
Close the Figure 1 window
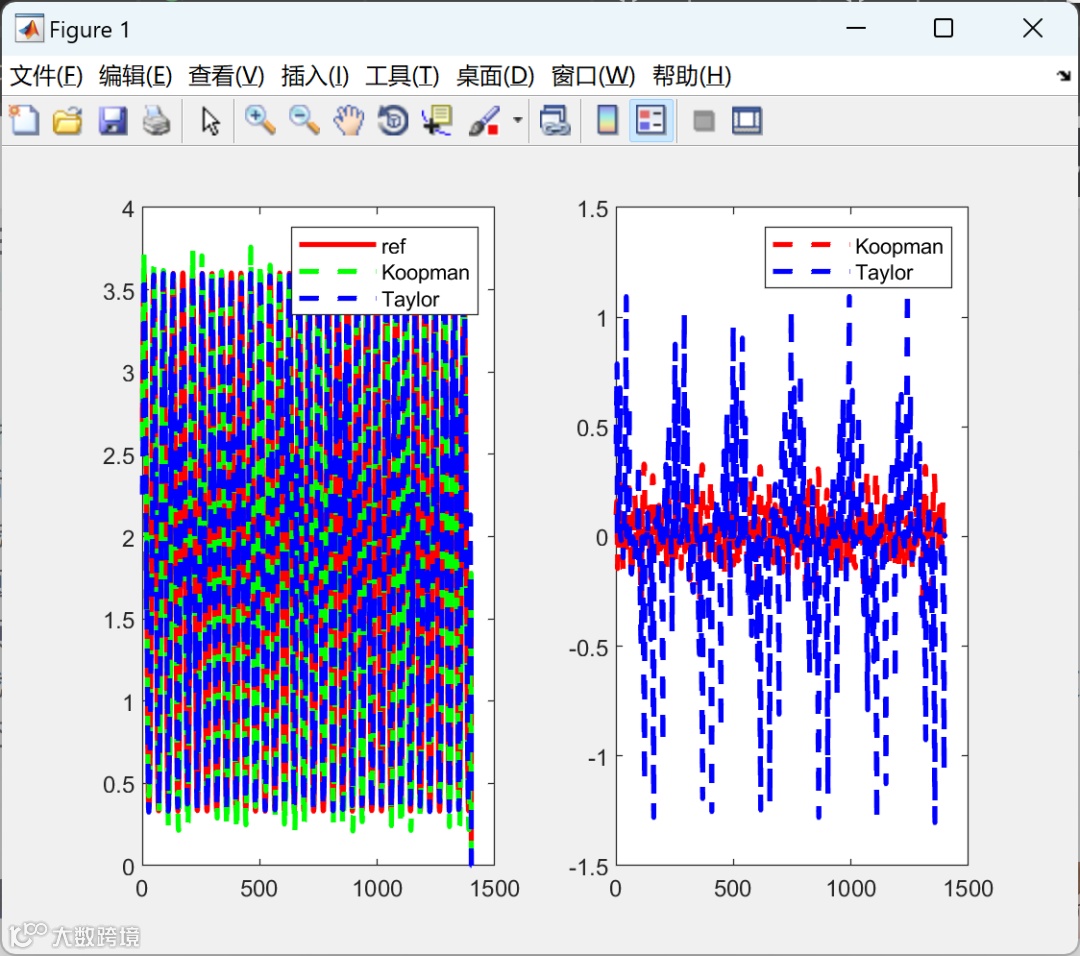(x=1032, y=28)
